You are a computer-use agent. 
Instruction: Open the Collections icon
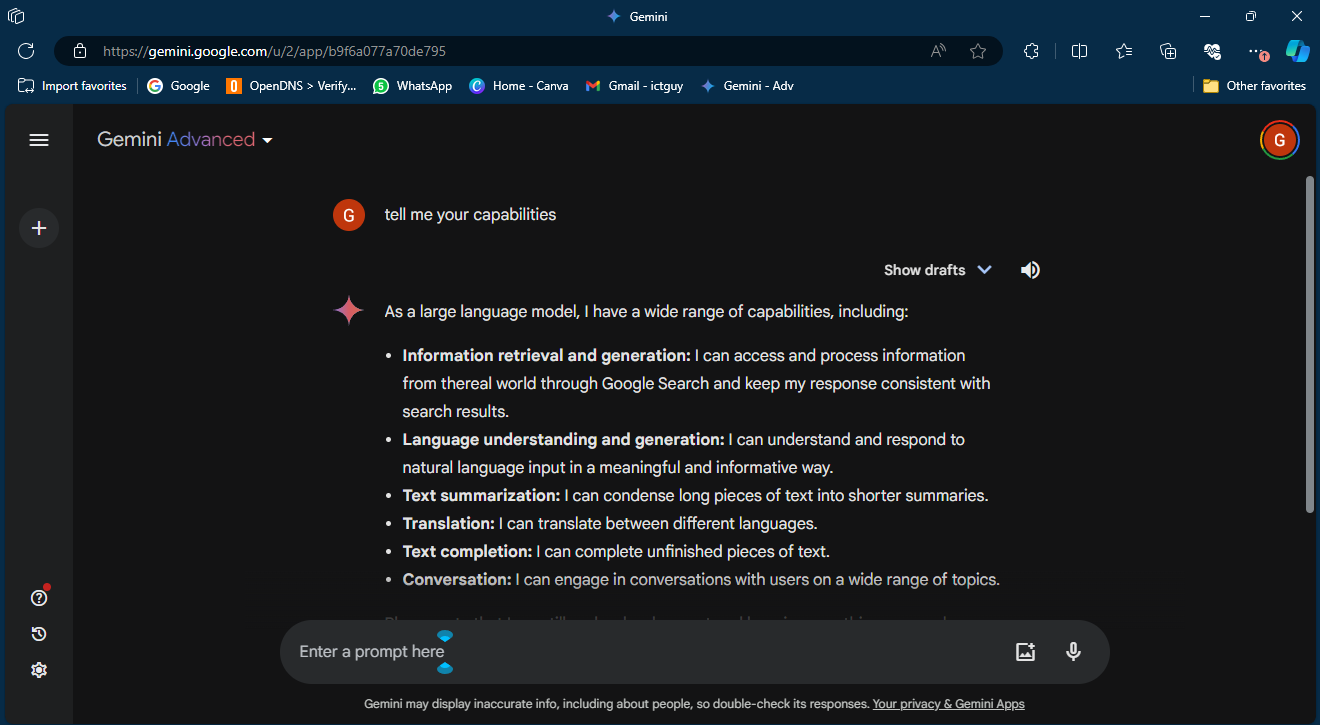1168,51
